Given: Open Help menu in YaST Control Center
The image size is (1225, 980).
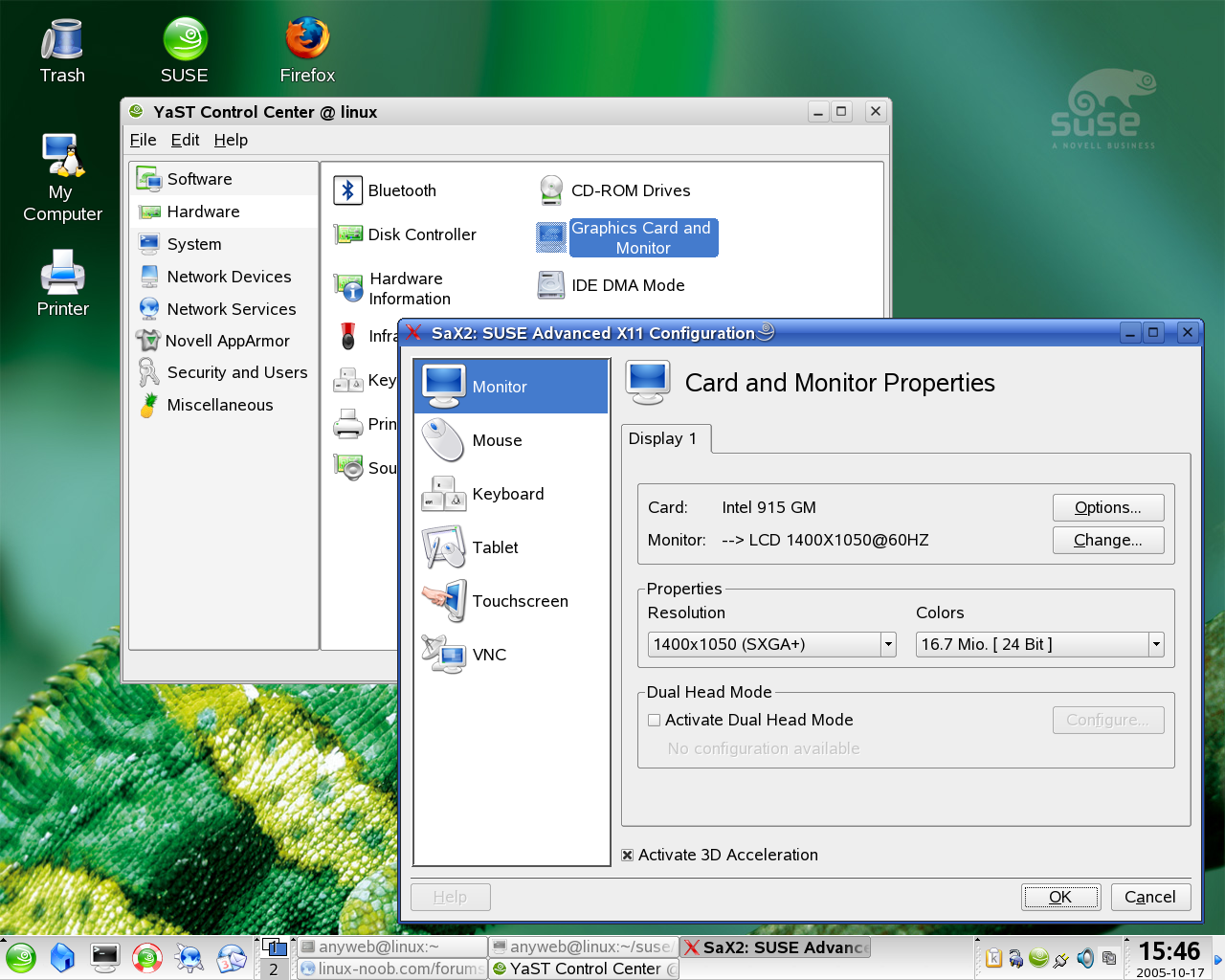Looking at the screenshot, I should (231, 140).
